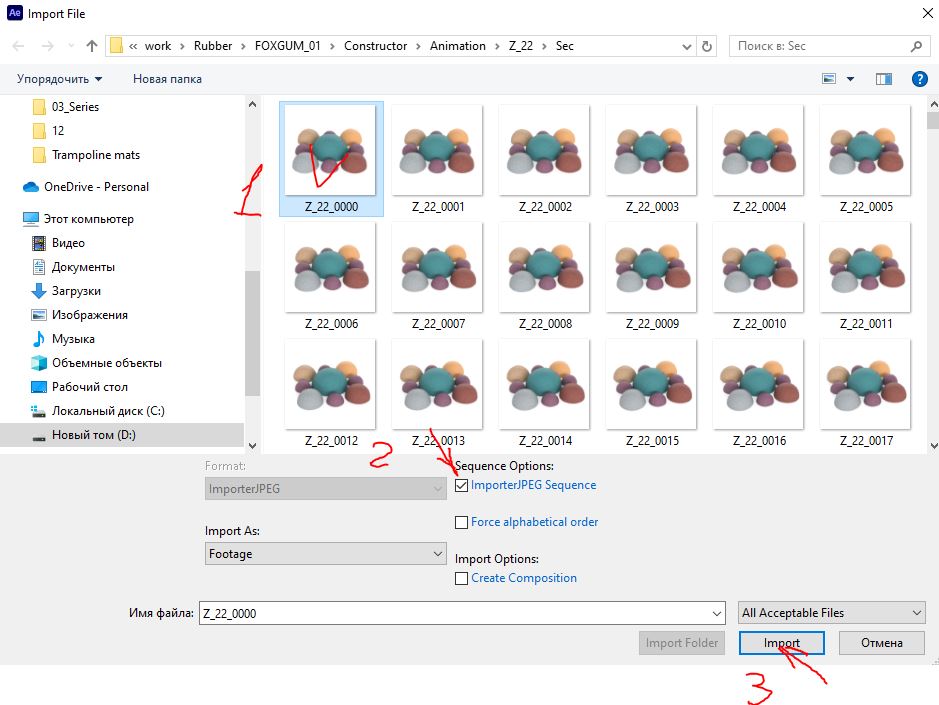Click the search magnifier icon
Viewport: 939px width, 705px height.
pos(916,46)
